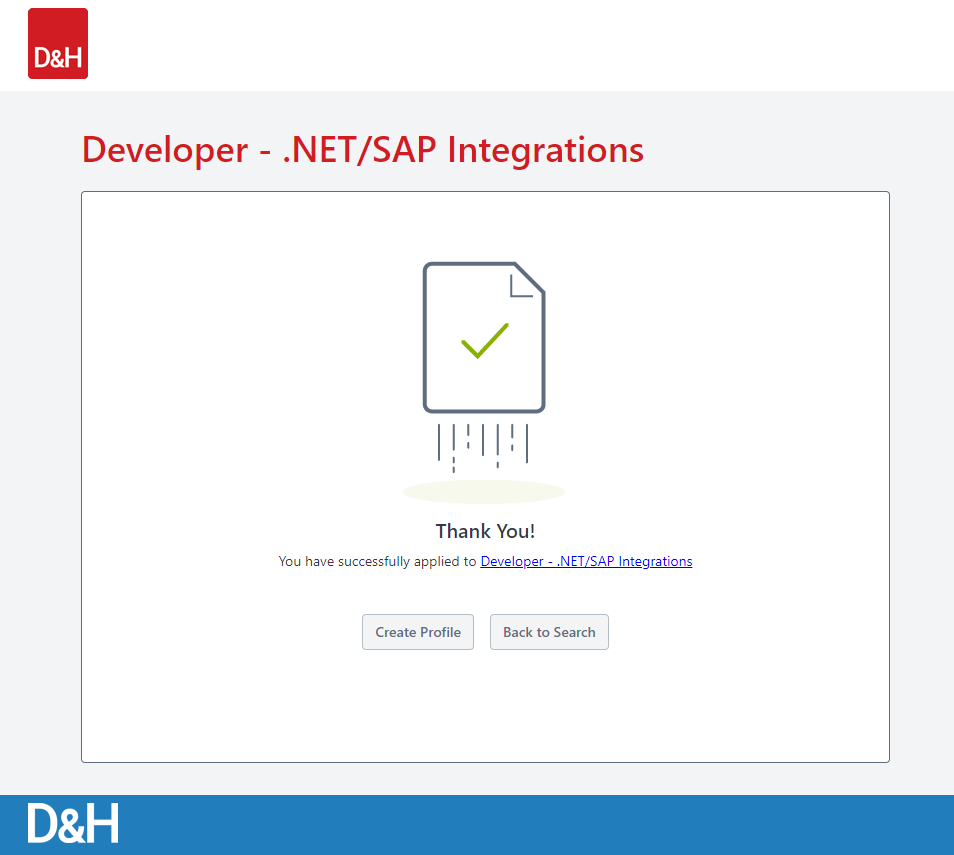This screenshot has width=954, height=855.
Task: Click the vertical motion lines under document
Action: point(483,442)
